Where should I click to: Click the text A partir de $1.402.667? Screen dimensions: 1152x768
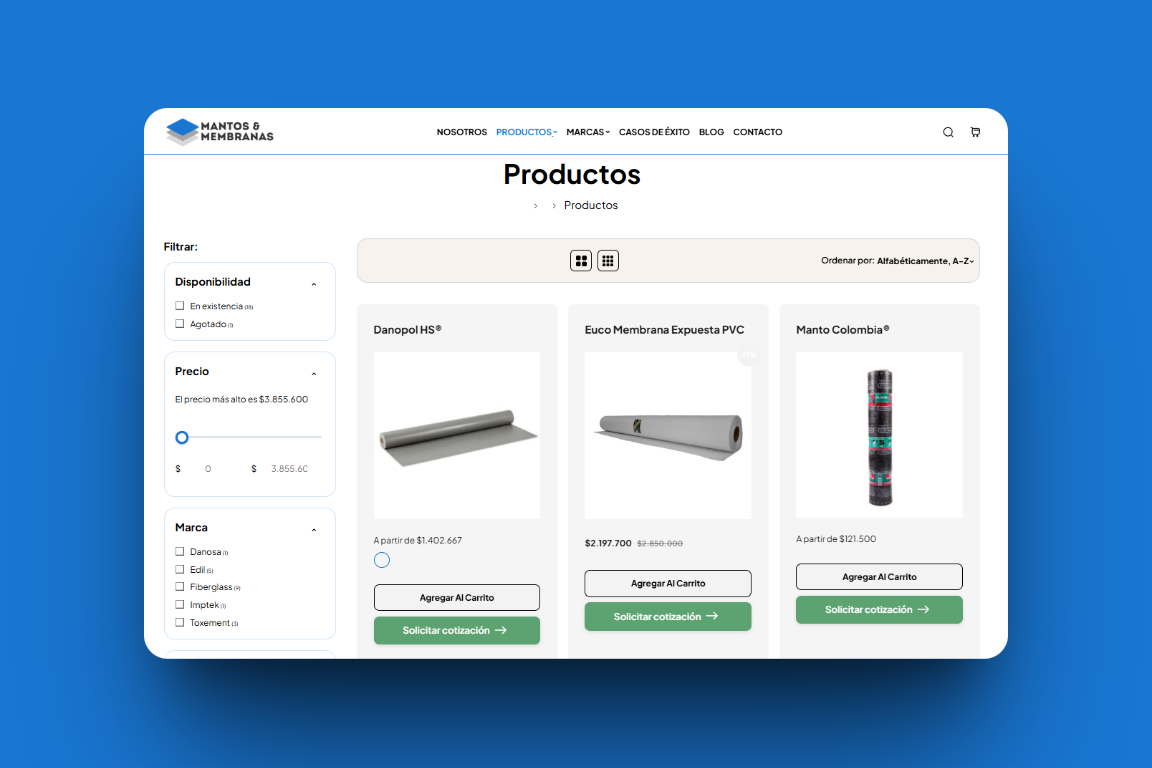pos(418,540)
